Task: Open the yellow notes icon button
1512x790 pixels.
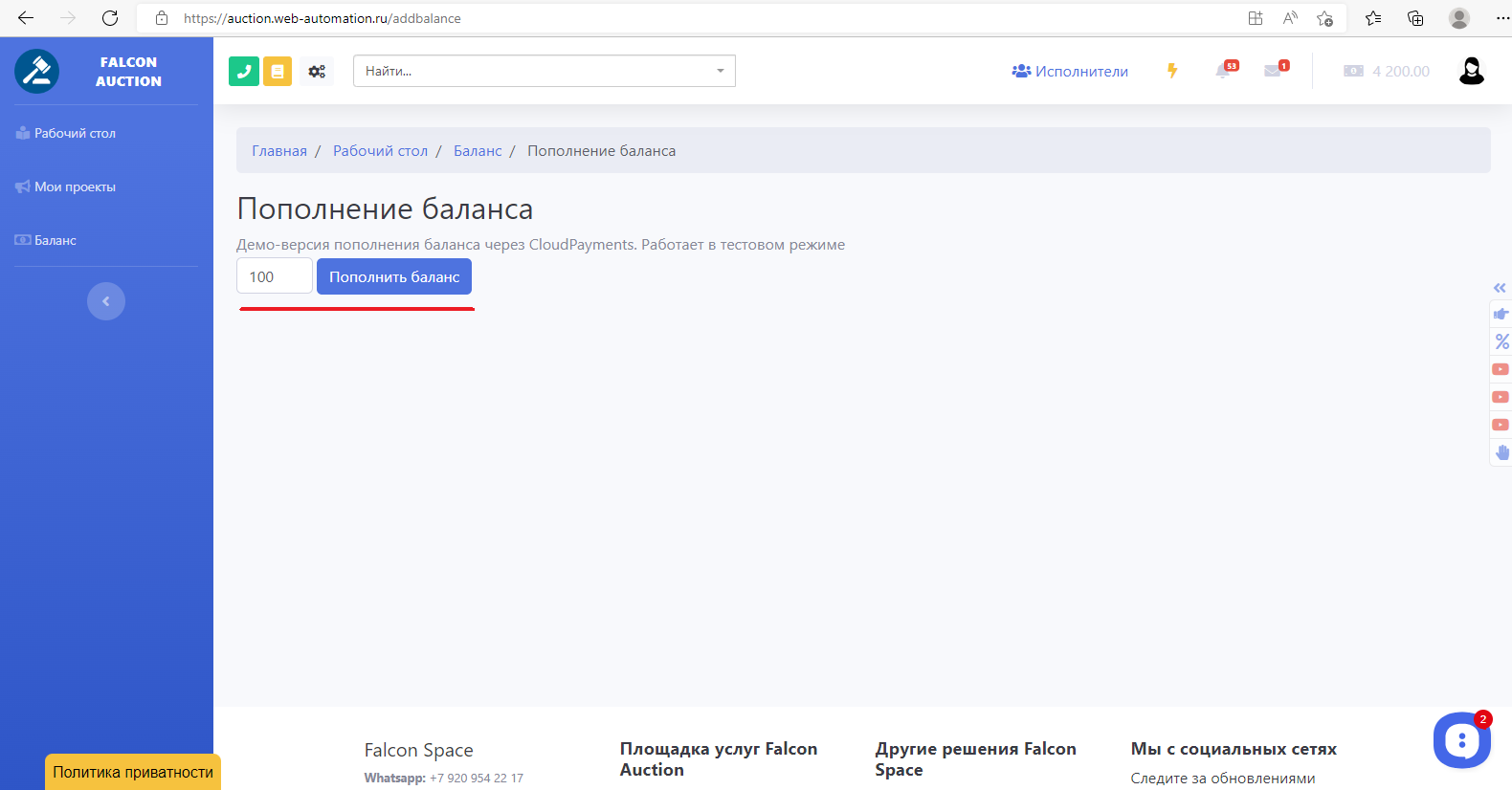Action: [x=278, y=71]
